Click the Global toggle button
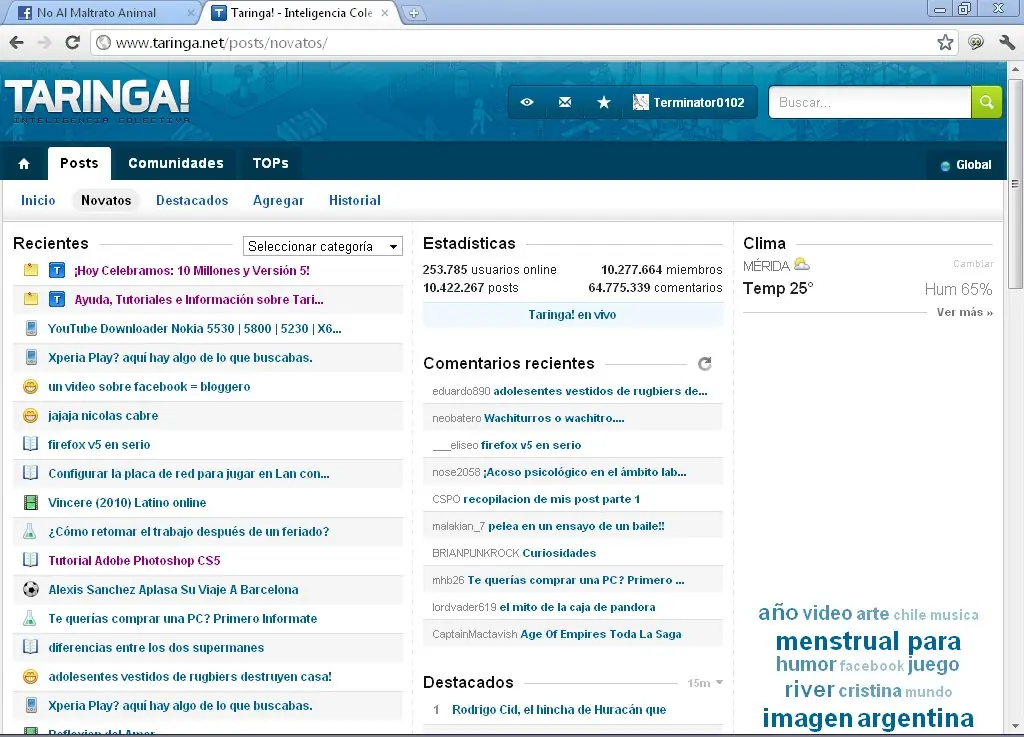1024x737 pixels. pyautogui.click(x=966, y=165)
